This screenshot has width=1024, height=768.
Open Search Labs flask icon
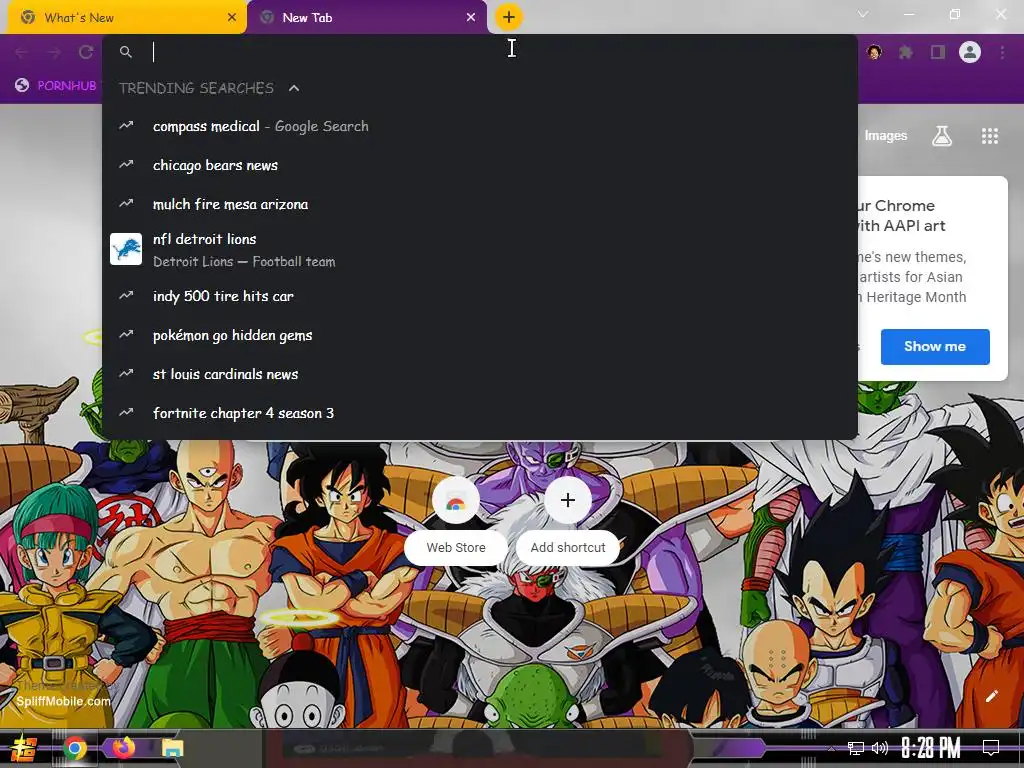[942, 136]
